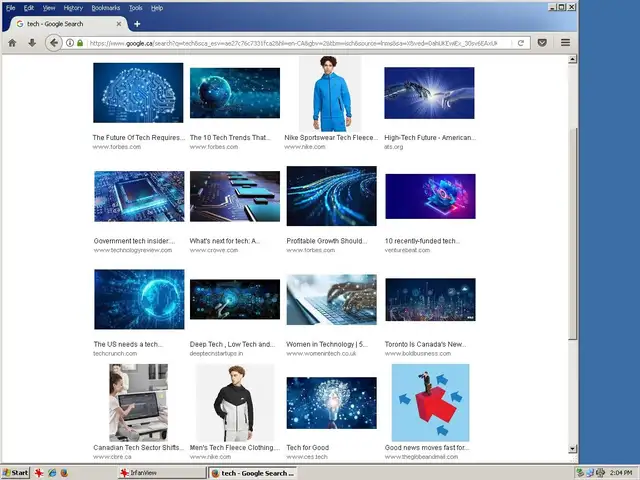This screenshot has height=480, width=640.
Task: Go back using the Back arrow
Action: pyautogui.click(x=54, y=43)
